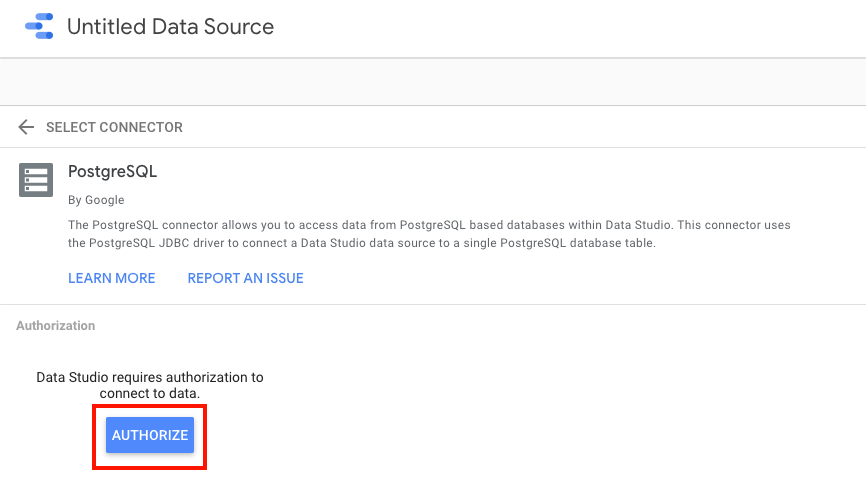Click the 'PostgreSQL JDBC driver' description line
This screenshot has height=483, width=866.
[360, 243]
